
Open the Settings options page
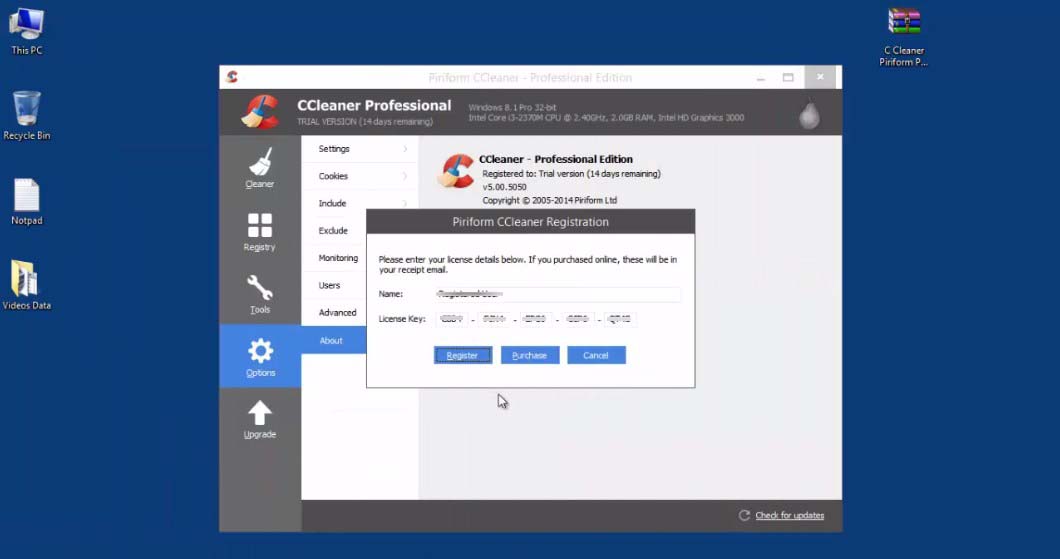pos(360,149)
